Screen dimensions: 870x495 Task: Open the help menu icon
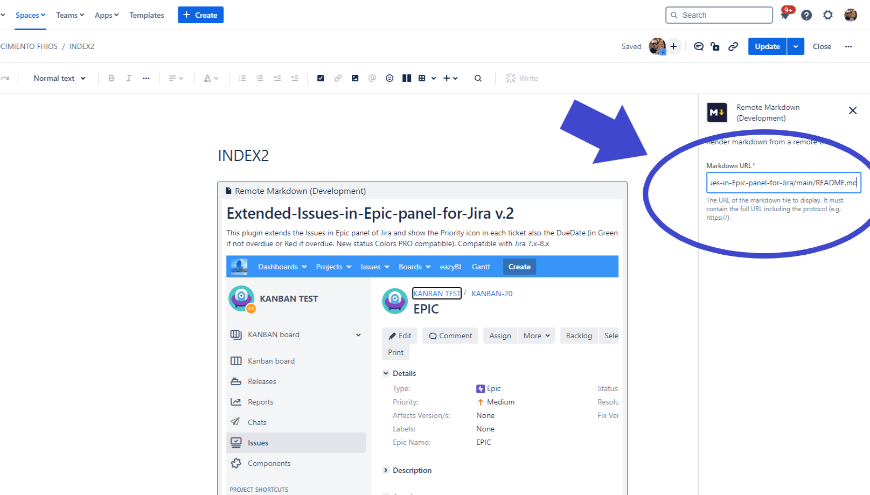pos(806,15)
